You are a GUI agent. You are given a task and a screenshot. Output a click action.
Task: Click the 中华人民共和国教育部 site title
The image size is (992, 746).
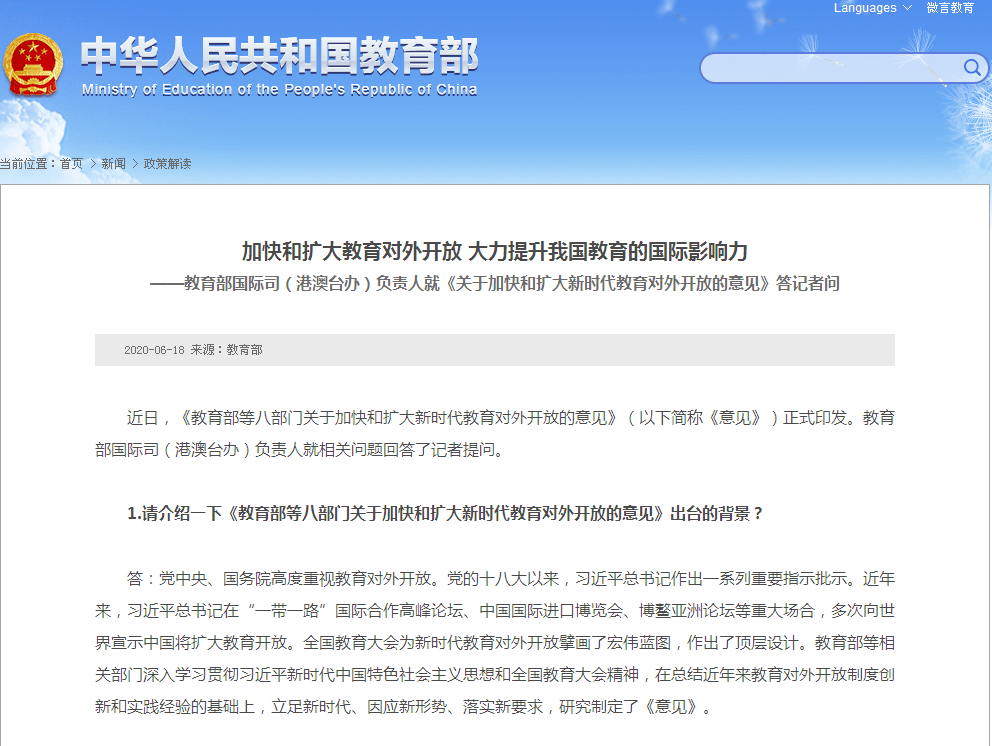[x=279, y=56]
